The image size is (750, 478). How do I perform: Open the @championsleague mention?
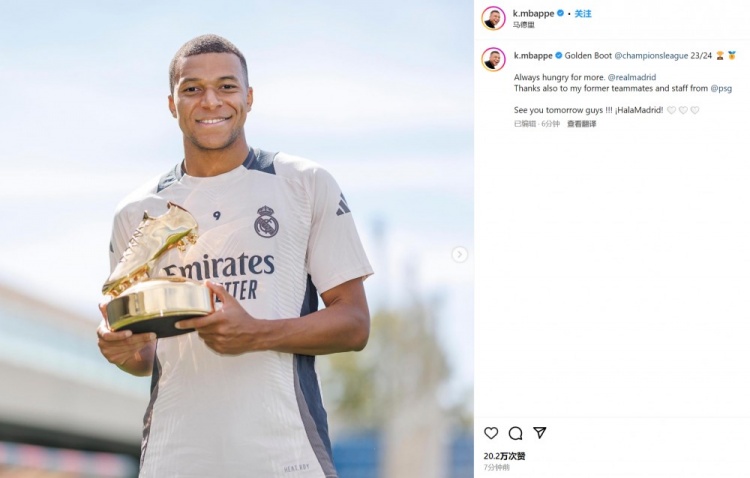[x=651, y=56]
